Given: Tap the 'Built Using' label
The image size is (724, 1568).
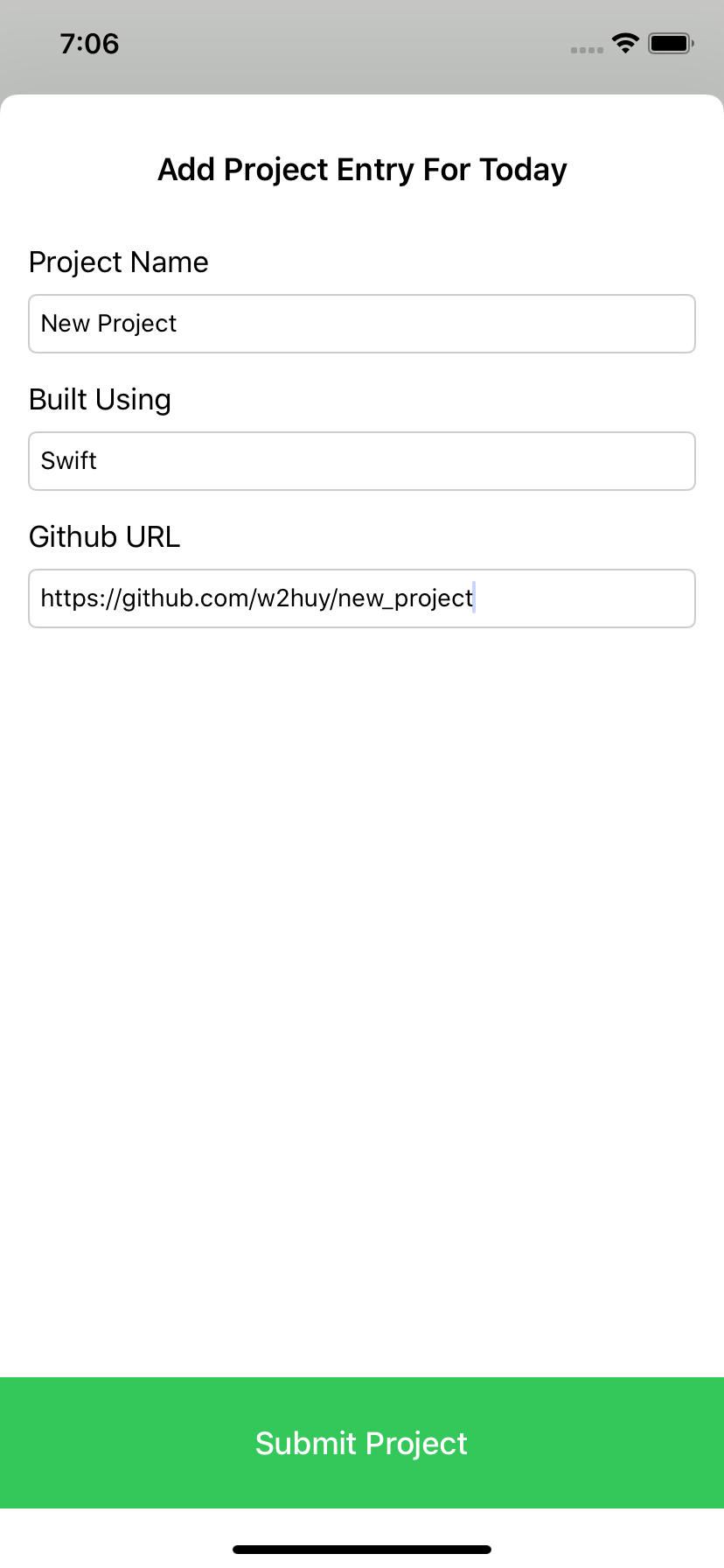Looking at the screenshot, I should 100,400.
